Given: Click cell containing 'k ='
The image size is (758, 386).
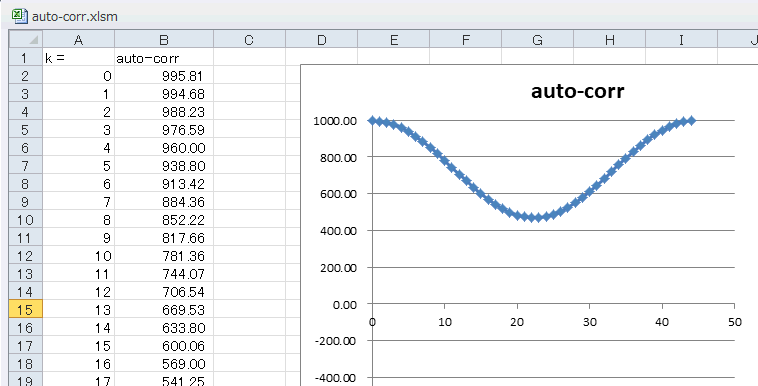Looking at the screenshot, I should tap(78, 58).
